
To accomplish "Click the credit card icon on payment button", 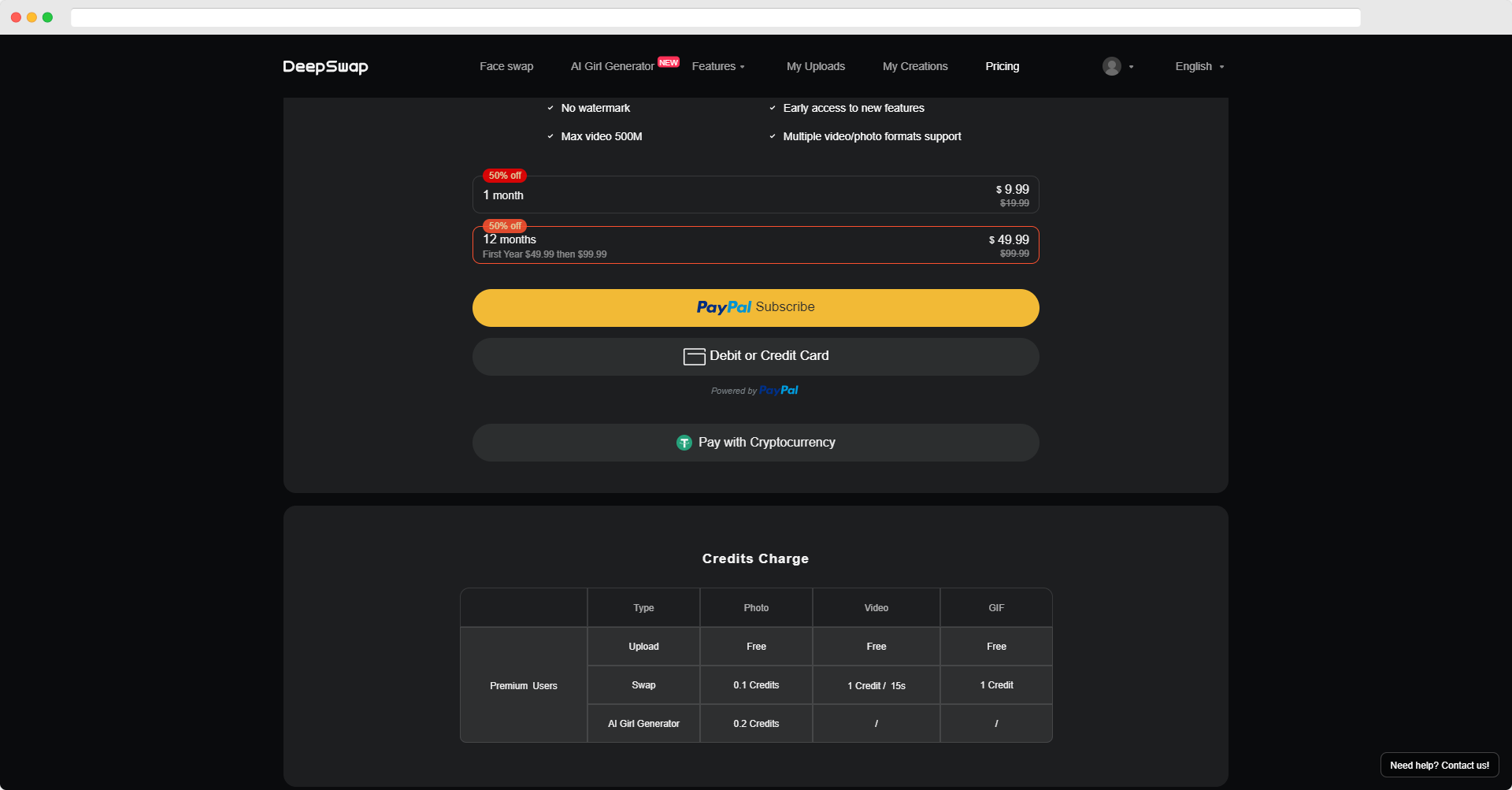I will (x=693, y=356).
